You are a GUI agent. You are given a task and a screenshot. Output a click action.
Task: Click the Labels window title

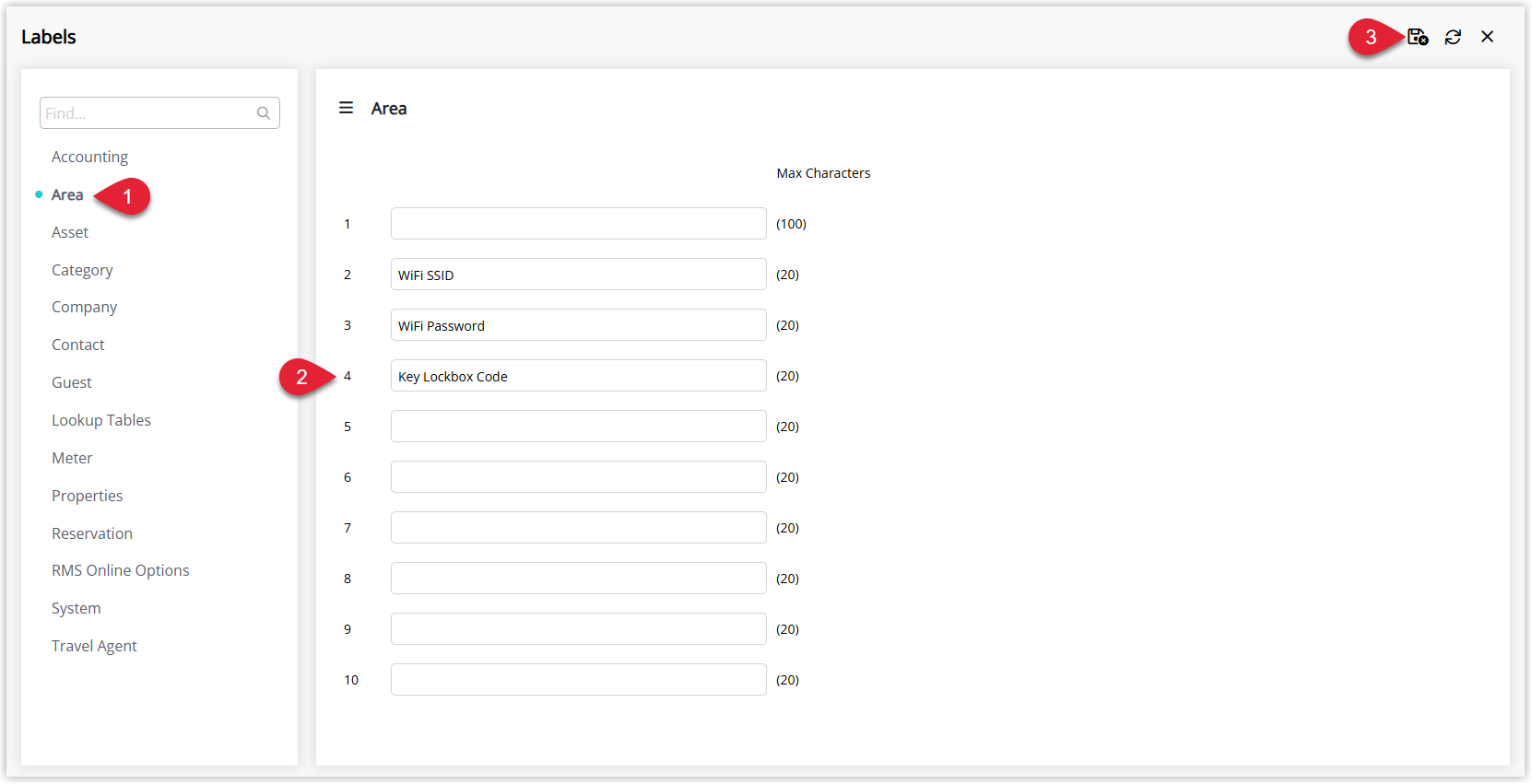coord(49,37)
